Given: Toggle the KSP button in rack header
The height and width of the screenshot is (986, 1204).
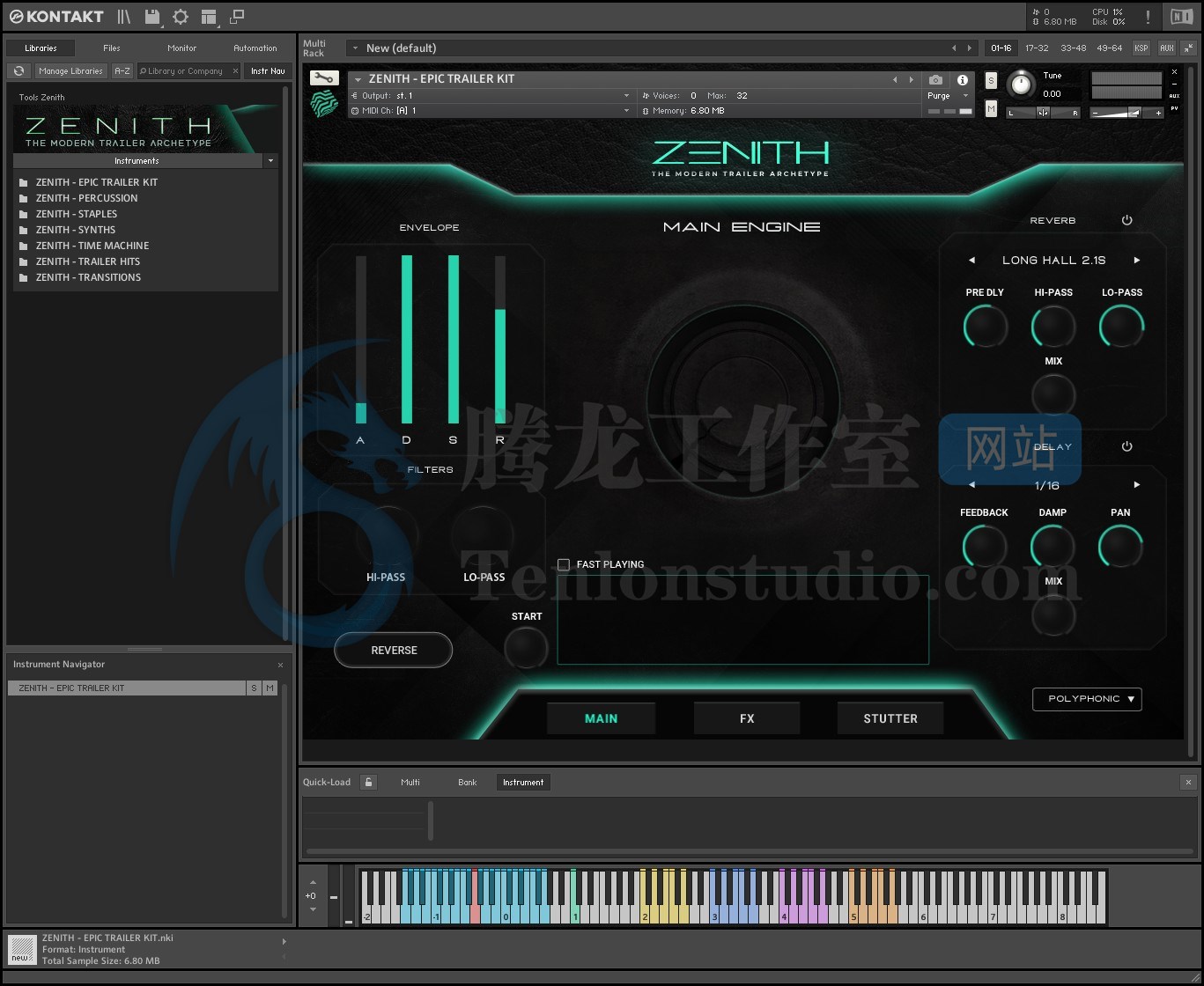Looking at the screenshot, I should pos(1141,48).
